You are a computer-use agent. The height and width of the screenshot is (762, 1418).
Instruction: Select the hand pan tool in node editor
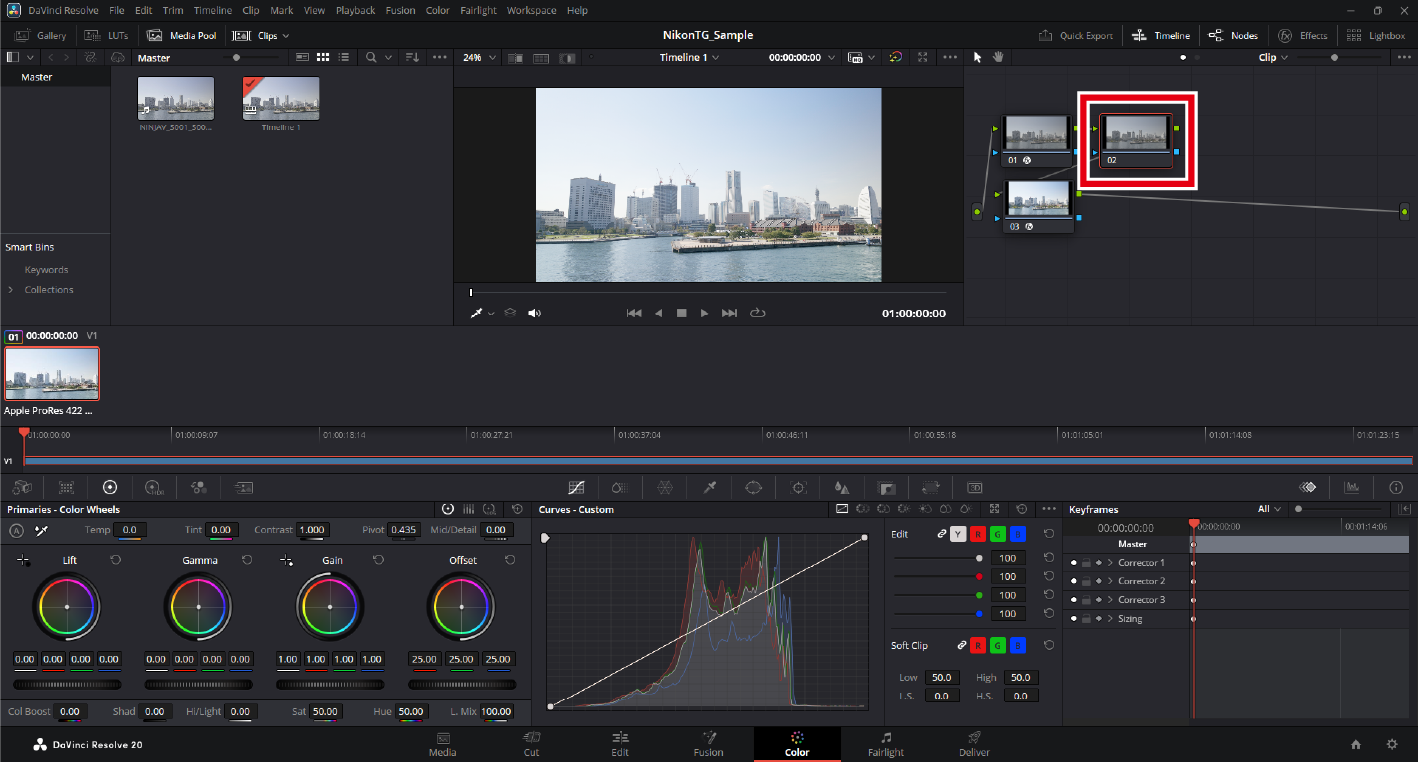coord(998,58)
